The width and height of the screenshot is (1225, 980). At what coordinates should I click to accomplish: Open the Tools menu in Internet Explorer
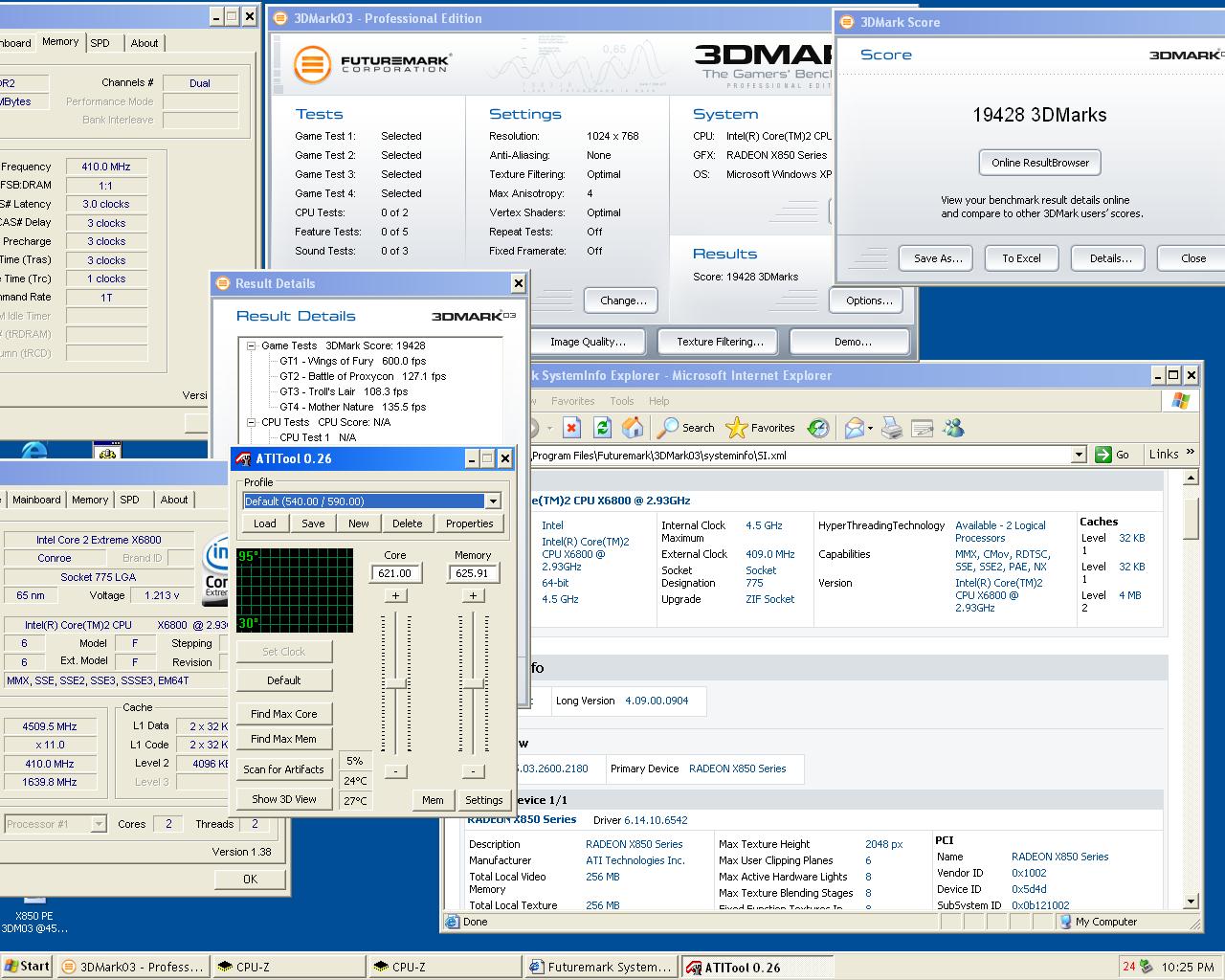pos(622,401)
